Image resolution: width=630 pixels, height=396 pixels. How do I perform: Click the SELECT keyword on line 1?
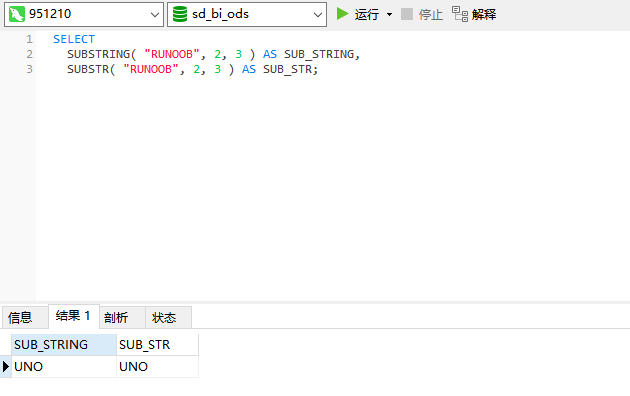[x=74, y=39]
